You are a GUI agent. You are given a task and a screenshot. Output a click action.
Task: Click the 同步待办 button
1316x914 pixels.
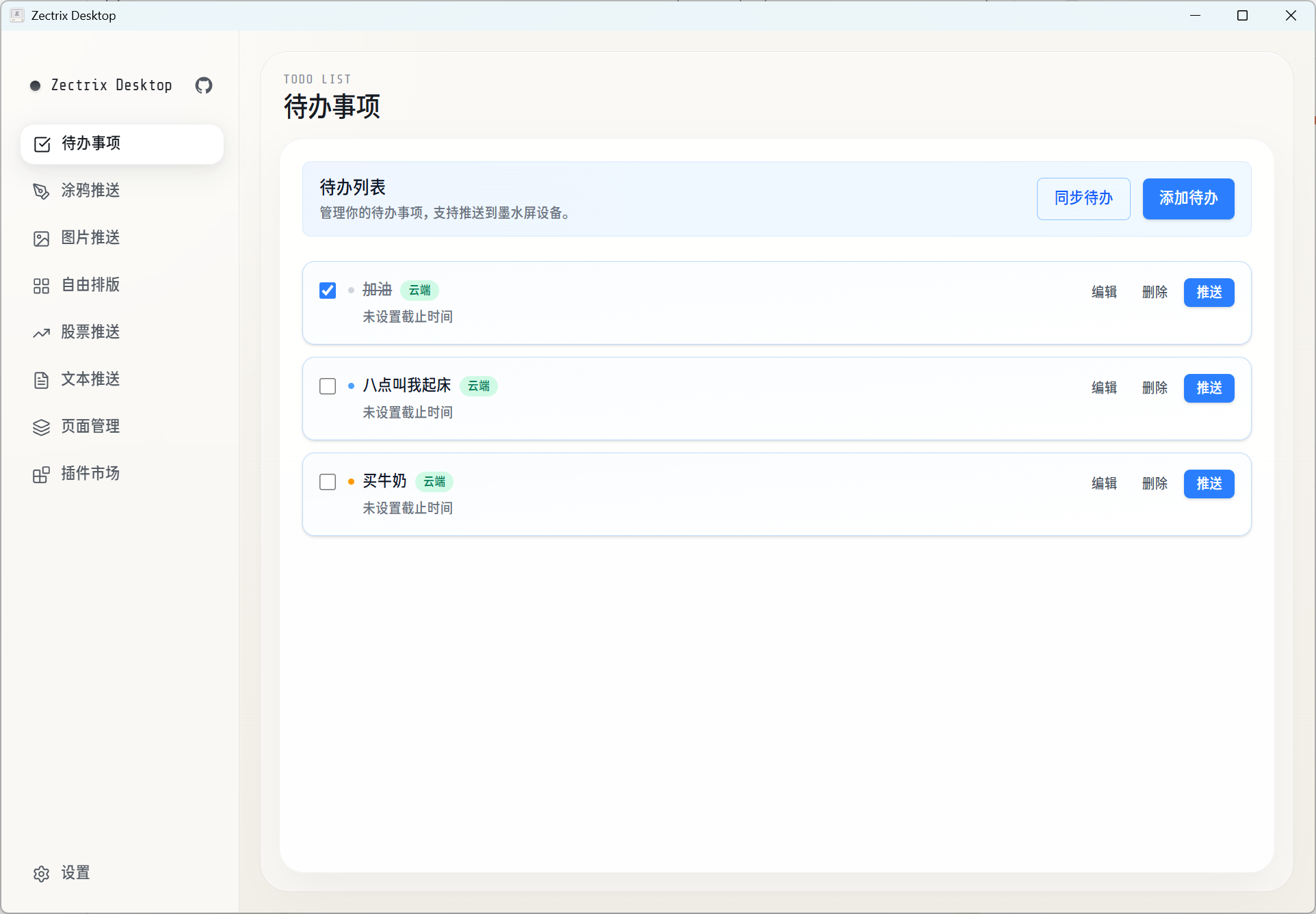(x=1083, y=199)
